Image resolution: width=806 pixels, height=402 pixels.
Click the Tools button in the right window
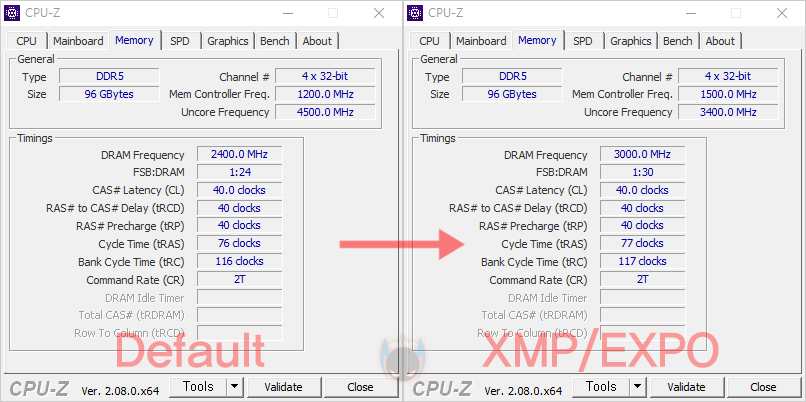tap(601, 387)
